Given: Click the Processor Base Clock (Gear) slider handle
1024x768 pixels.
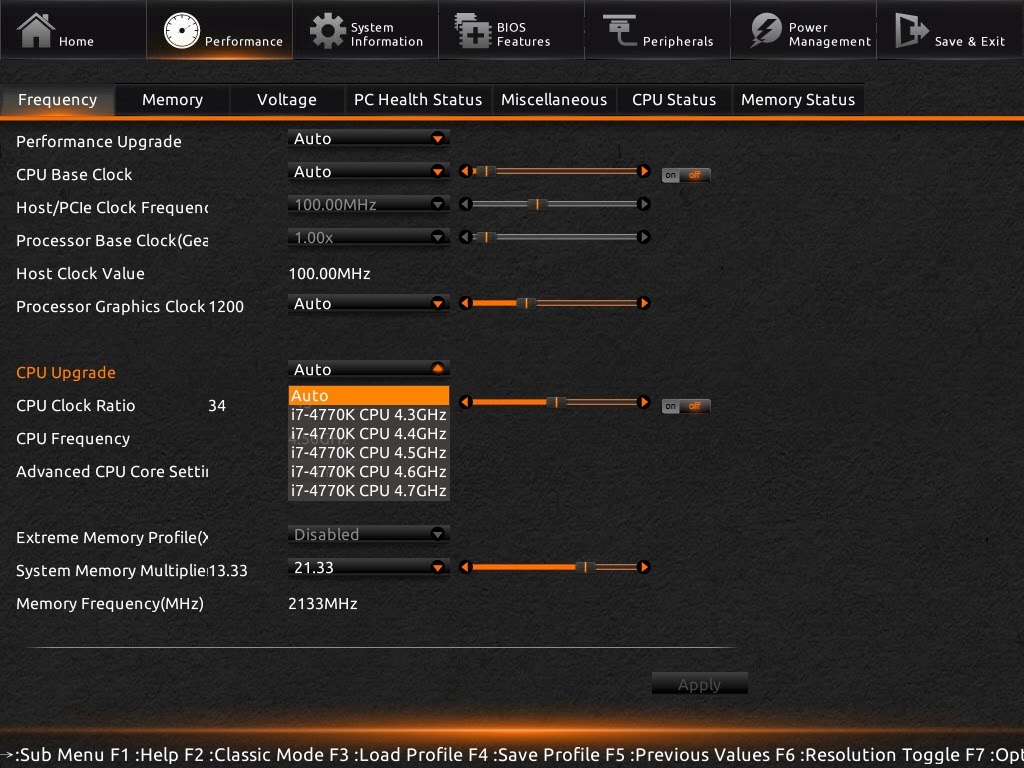Looking at the screenshot, I should click(486, 236).
